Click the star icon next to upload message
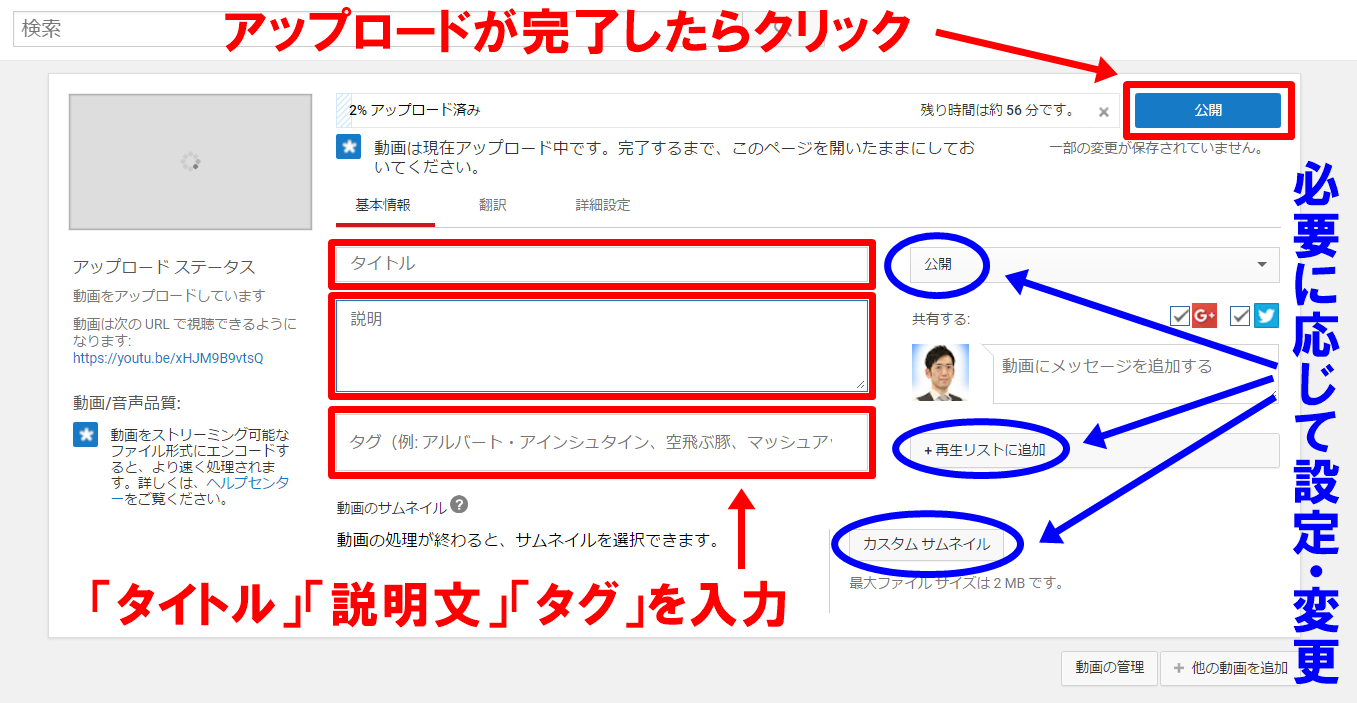 pyautogui.click(x=348, y=147)
